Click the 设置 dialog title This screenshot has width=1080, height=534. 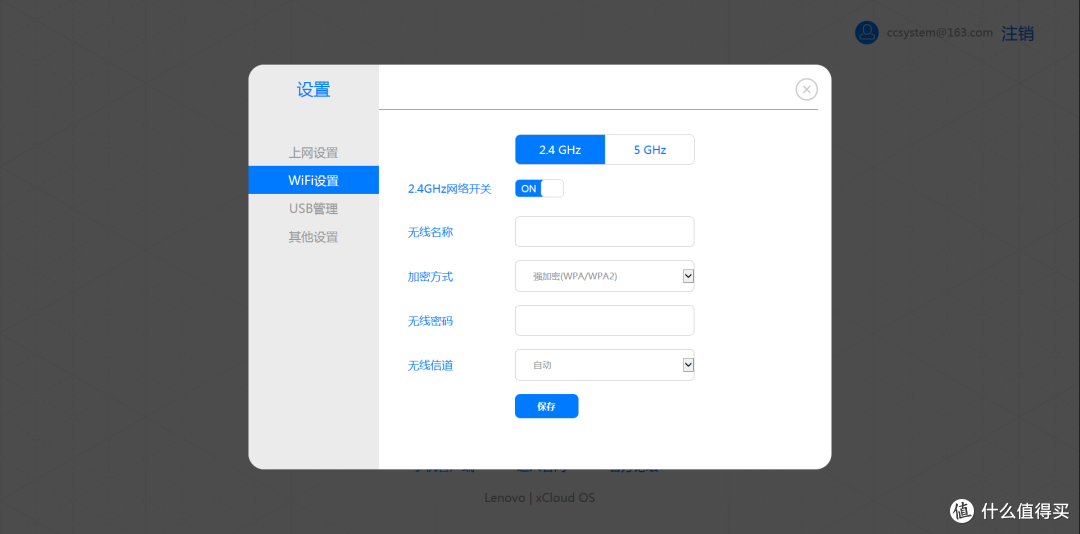point(313,90)
